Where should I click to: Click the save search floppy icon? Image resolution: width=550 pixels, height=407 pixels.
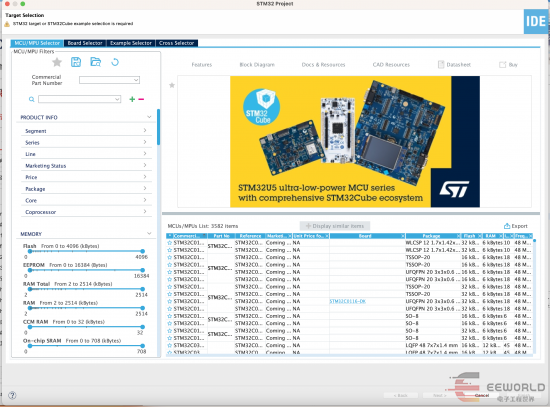76,62
